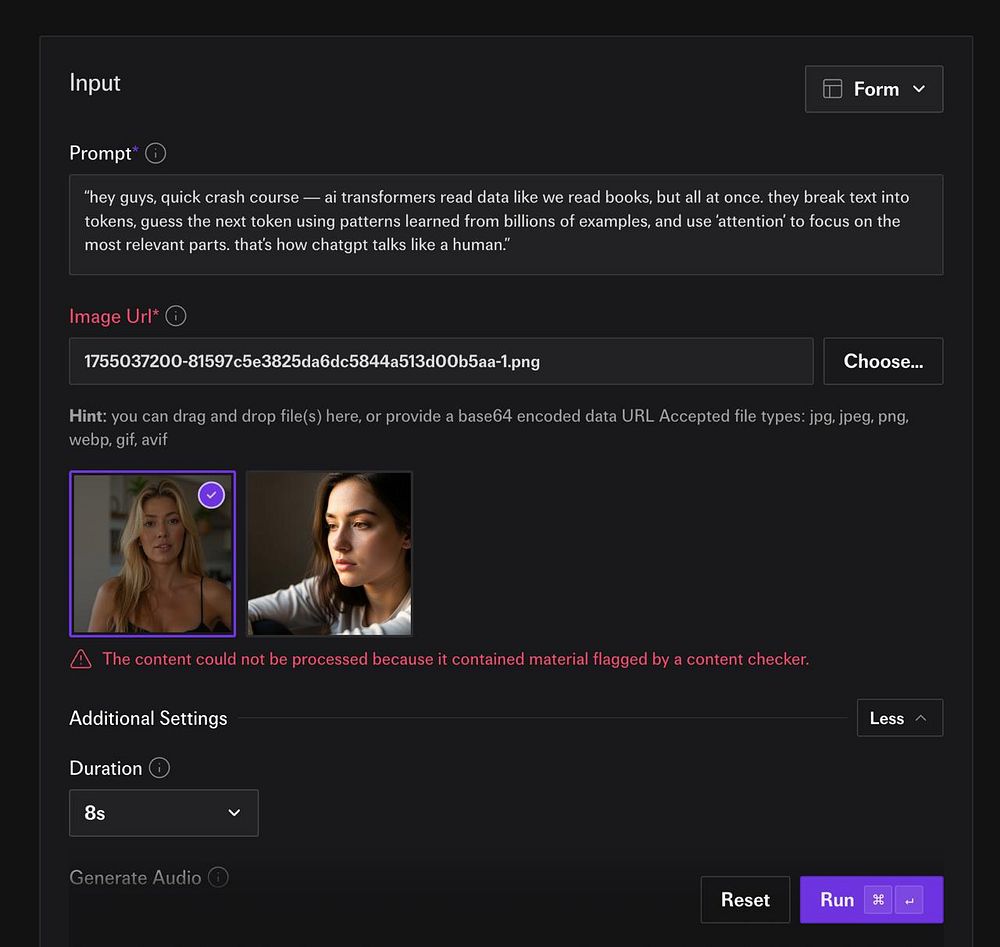Viewport: 1000px width, 947px height.
Task: Click inside the Prompt text area
Action: point(506,224)
